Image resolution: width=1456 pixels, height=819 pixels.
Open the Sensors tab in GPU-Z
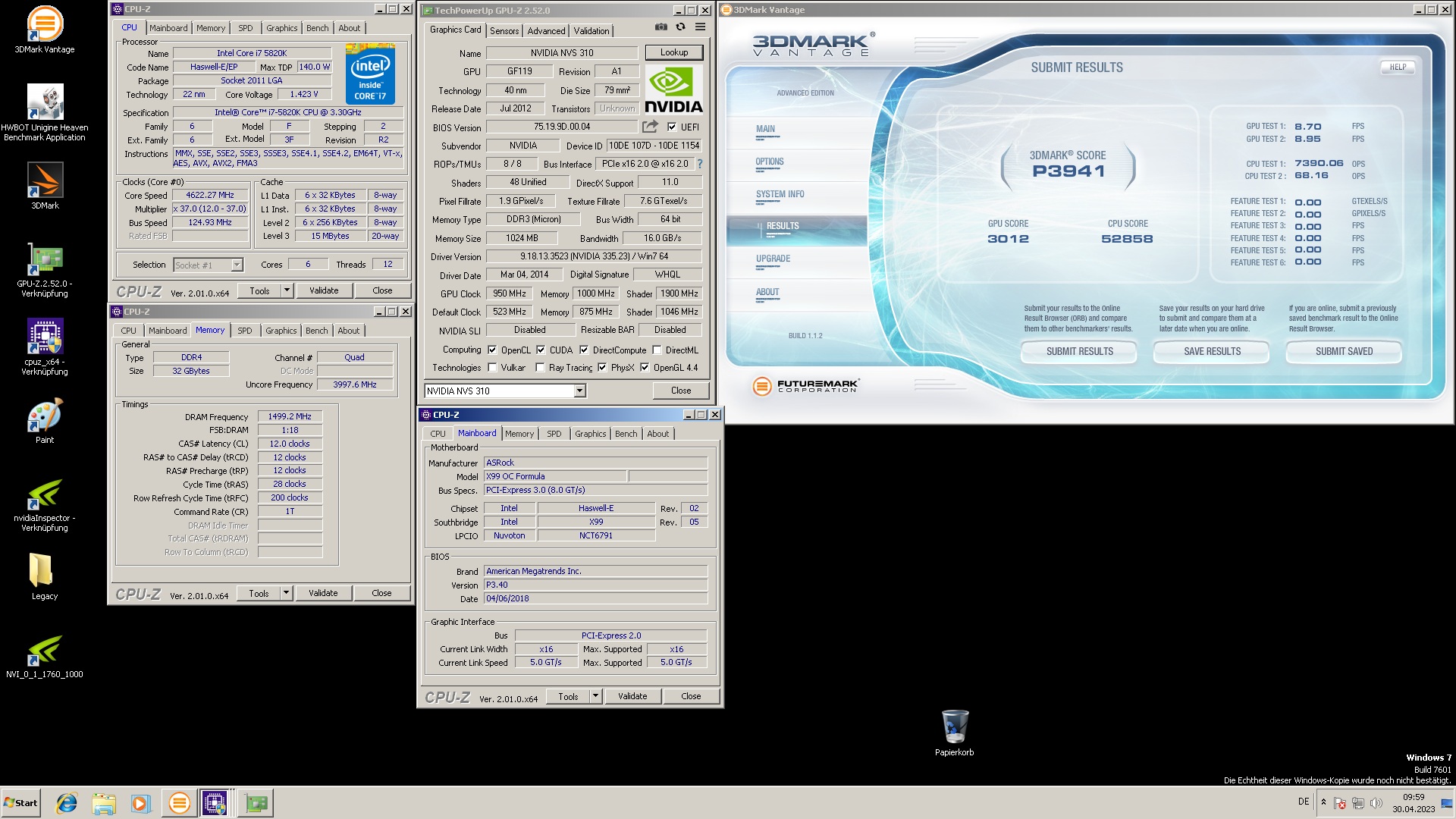coord(504,31)
